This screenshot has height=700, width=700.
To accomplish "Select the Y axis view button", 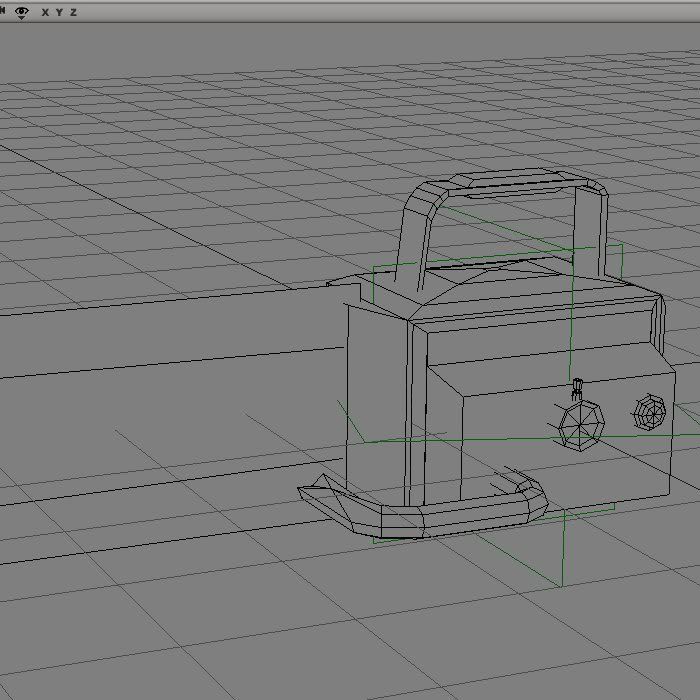I will pos(59,12).
